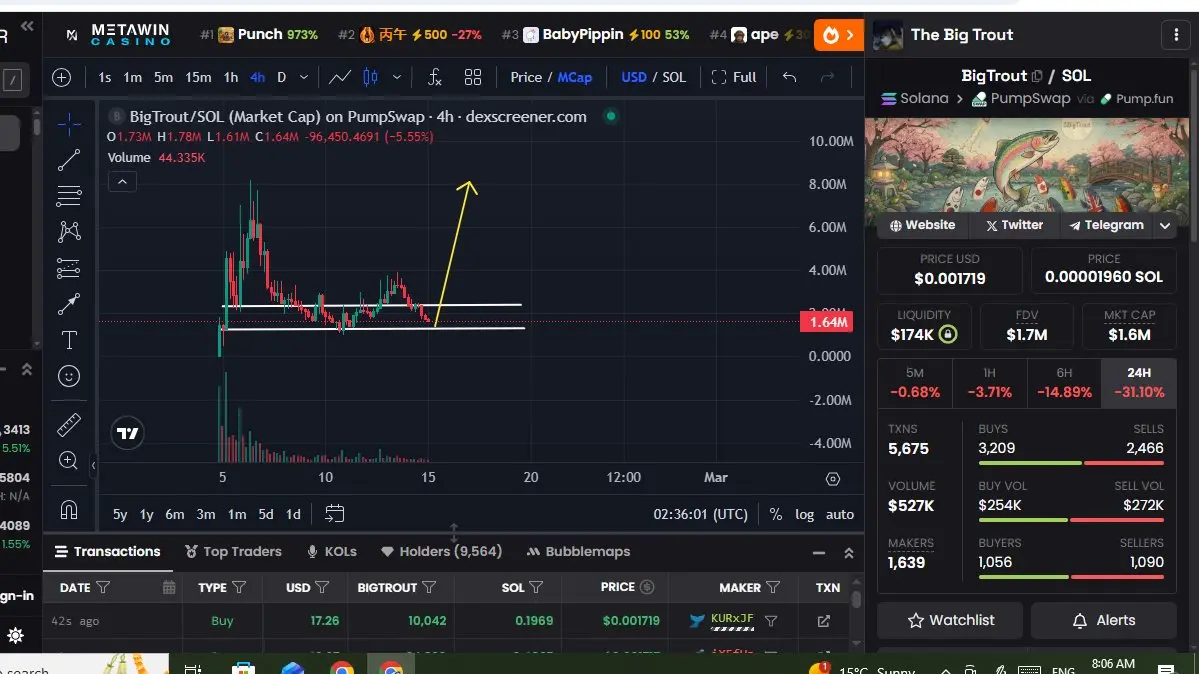Expand the transactions panel upward
The height and width of the screenshot is (674, 1199).
click(849, 552)
